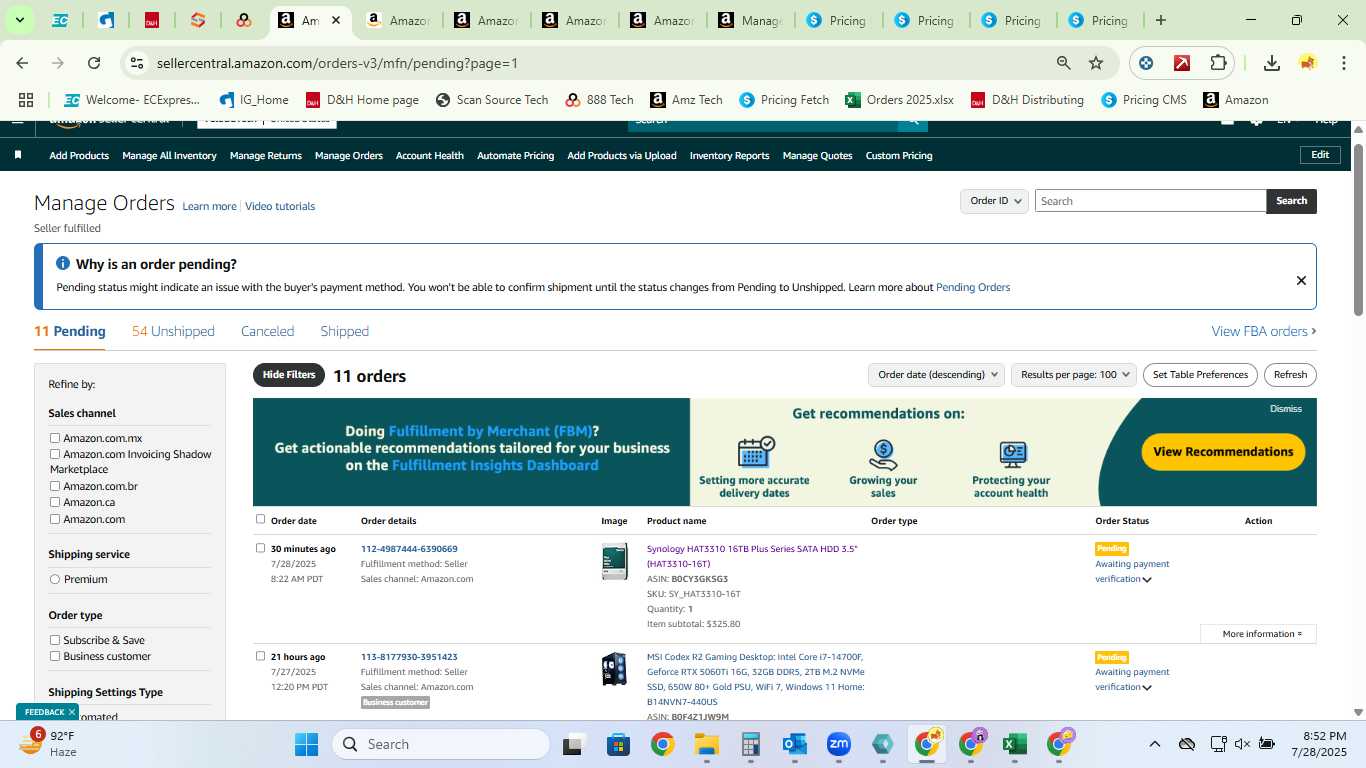Click into the order search field
Image resolution: width=1366 pixels, height=768 pixels.
pyautogui.click(x=1150, y=201)
